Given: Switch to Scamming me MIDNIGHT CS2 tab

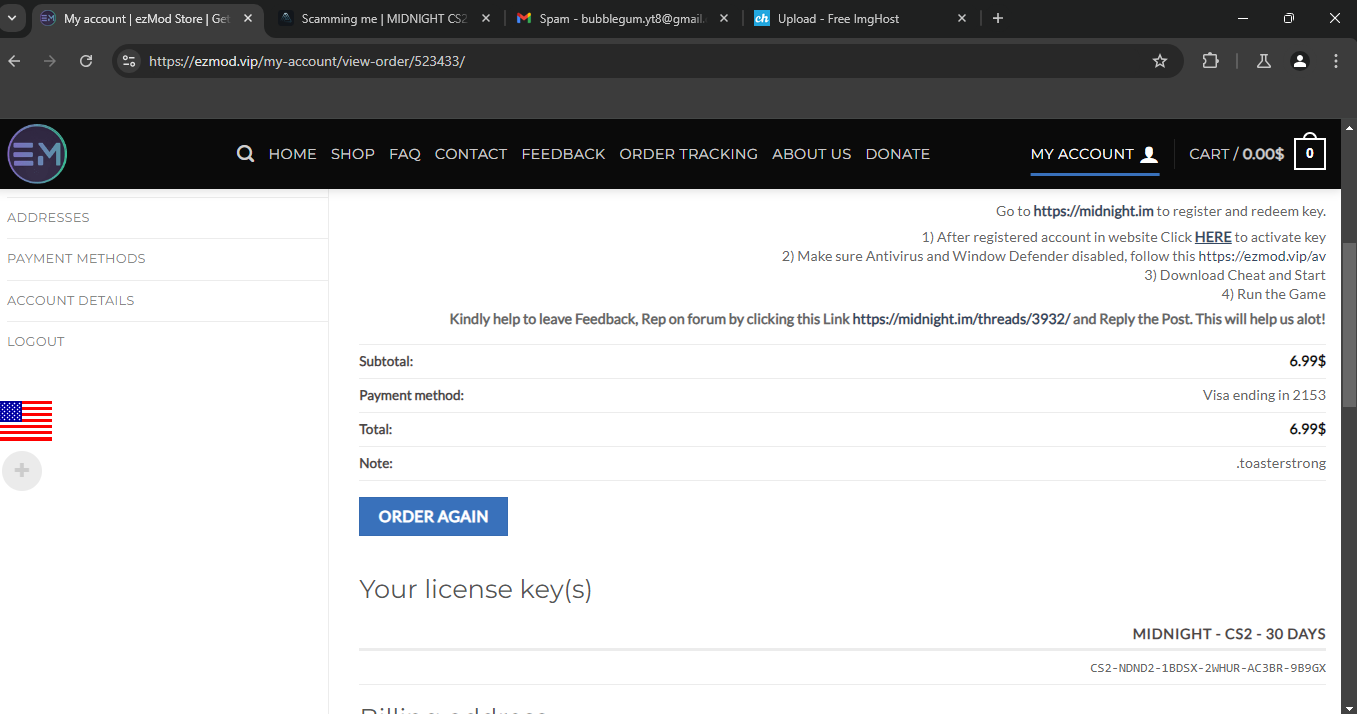Looking at the screenshot, I should 386,18.
